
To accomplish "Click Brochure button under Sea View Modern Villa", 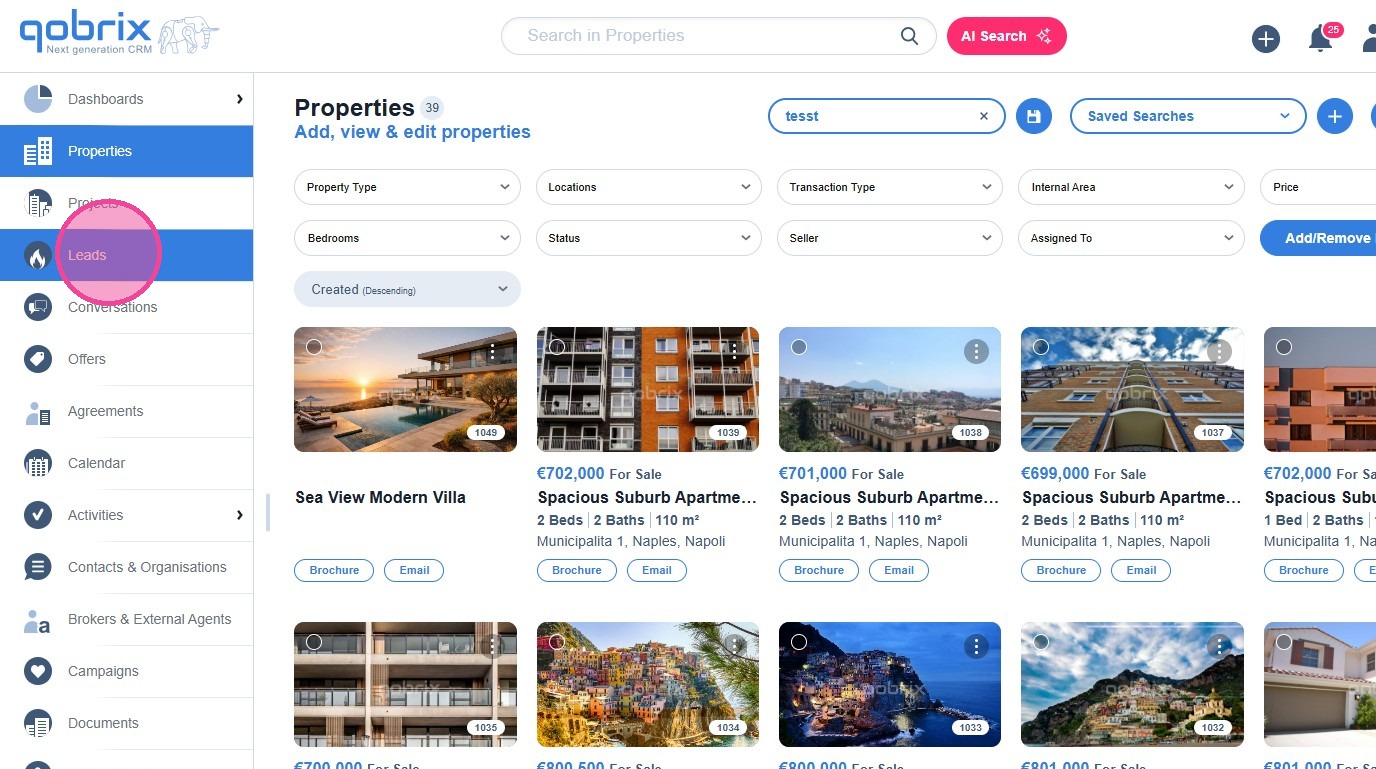I will 334,570.
